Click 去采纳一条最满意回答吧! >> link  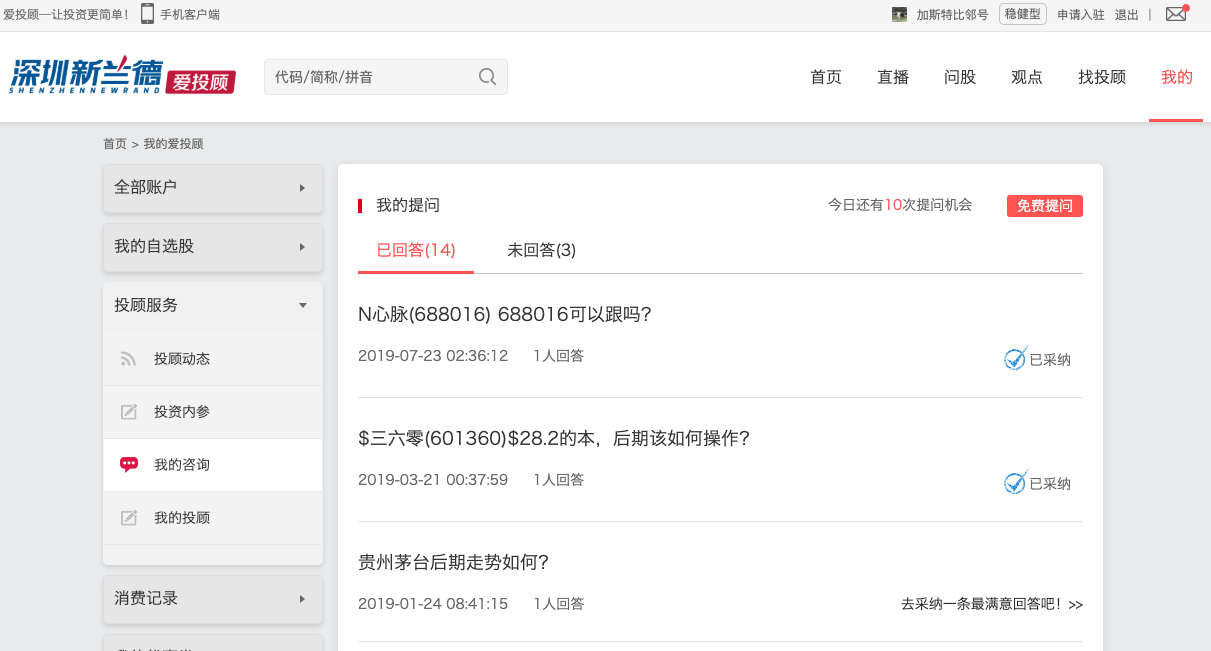click(x=992, y=604)
